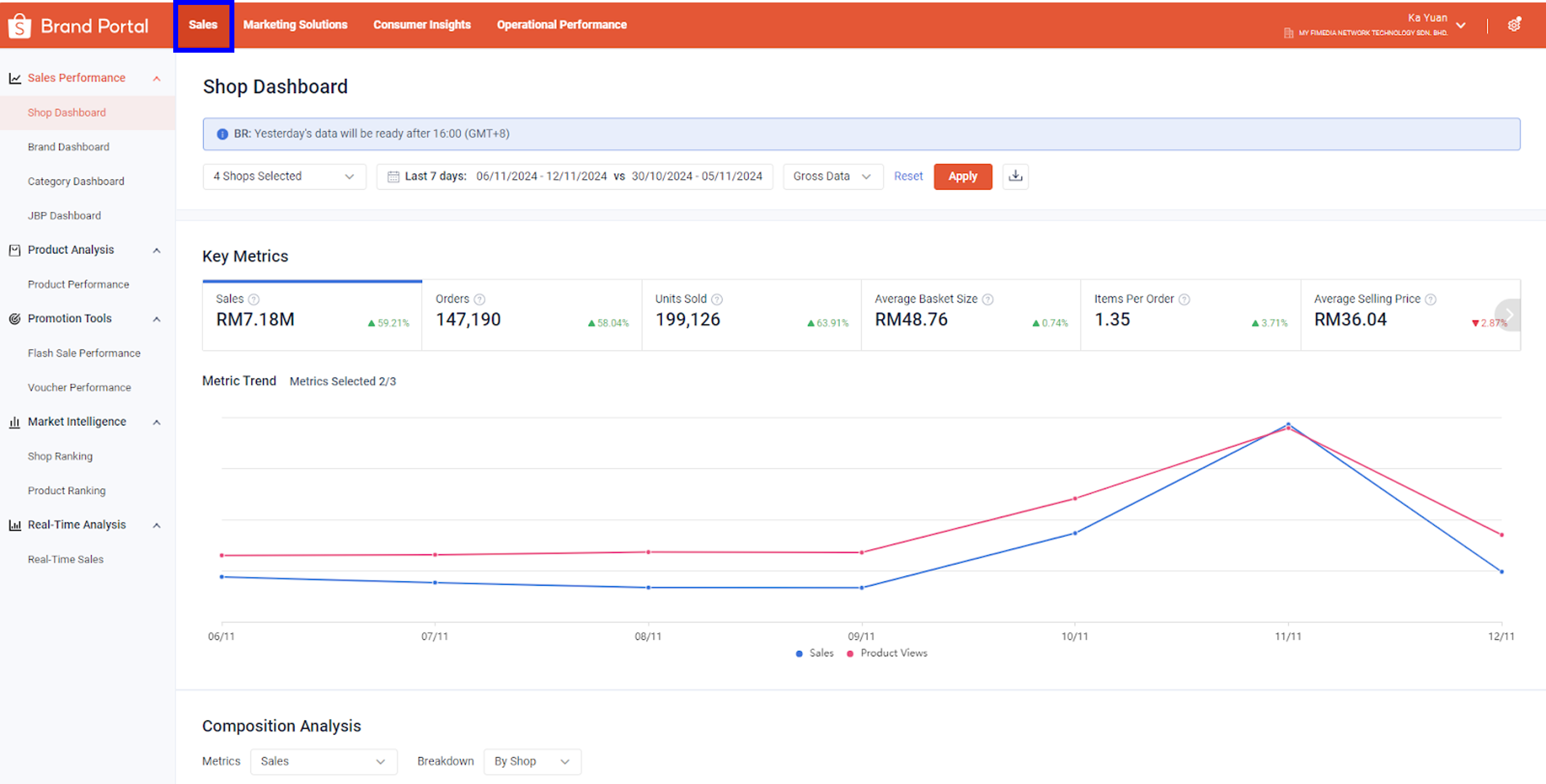
Task: Click the calendar icon in date range selector
Action: click(x=393, y=176)
